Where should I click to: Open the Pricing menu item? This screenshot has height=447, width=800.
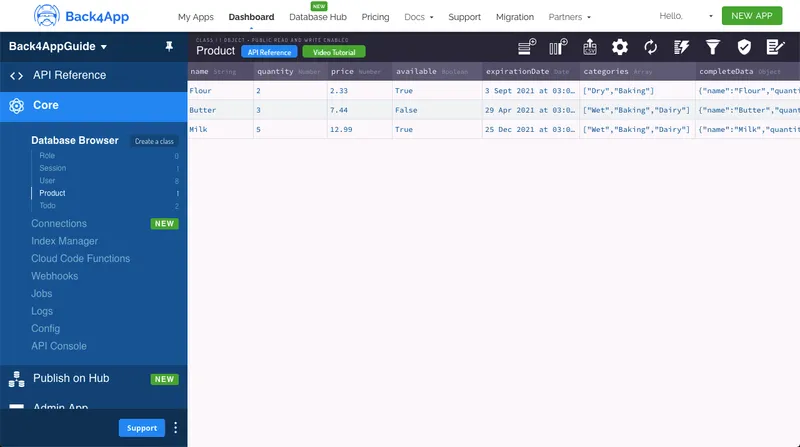tap(375, 17)
